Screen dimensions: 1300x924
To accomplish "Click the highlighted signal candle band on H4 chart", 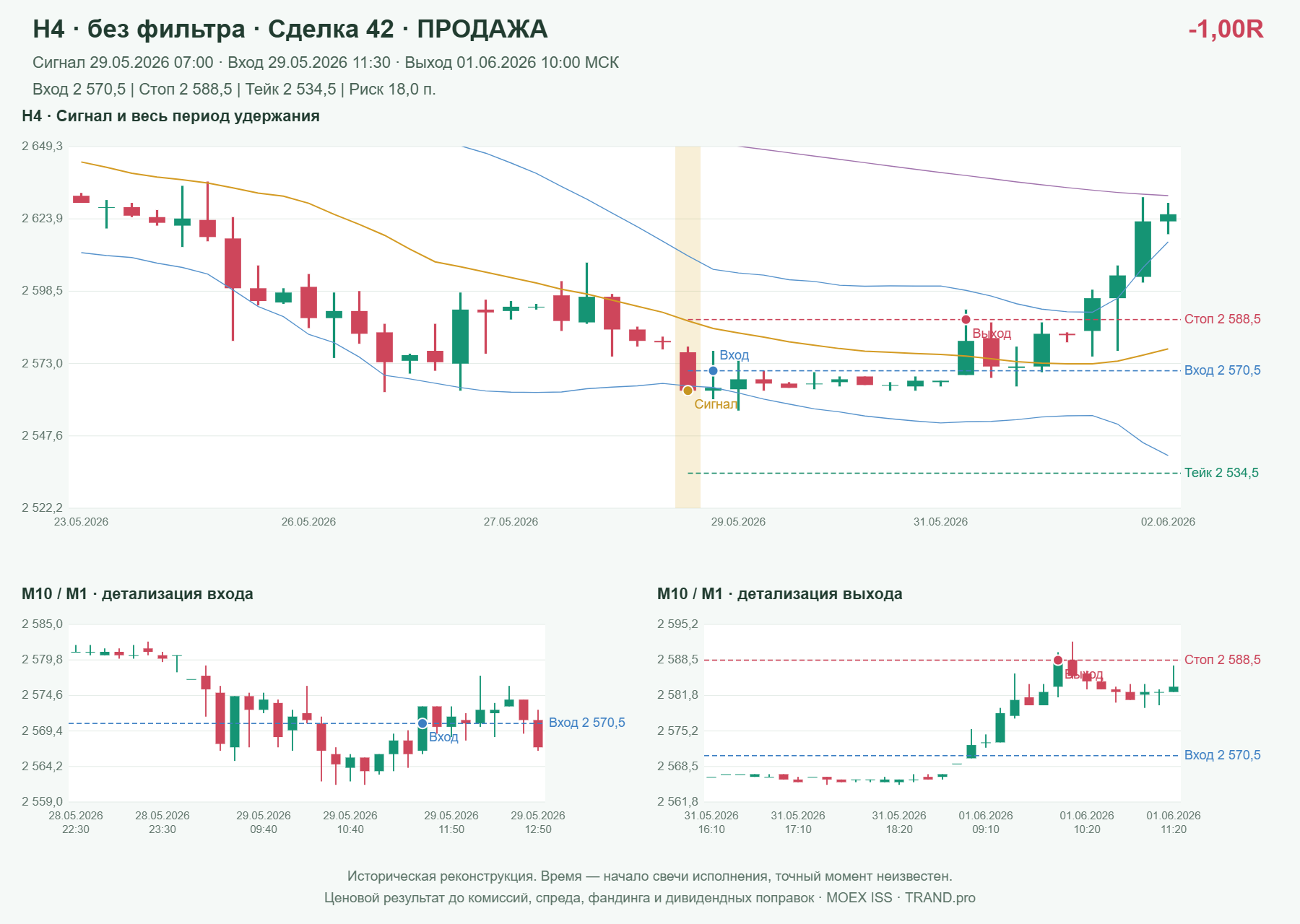I will [688, 327].
